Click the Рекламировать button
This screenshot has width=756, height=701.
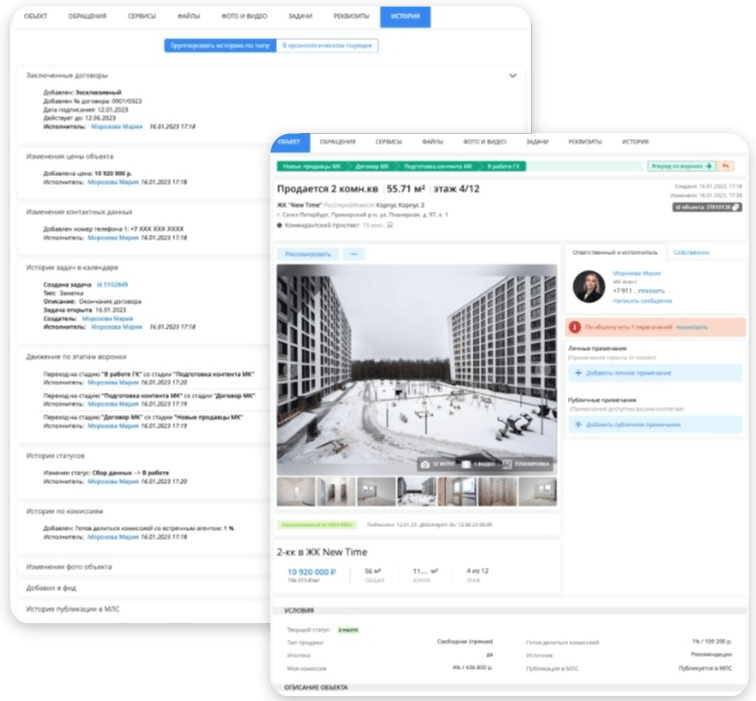pyautogui.click(x=308, y=254)
